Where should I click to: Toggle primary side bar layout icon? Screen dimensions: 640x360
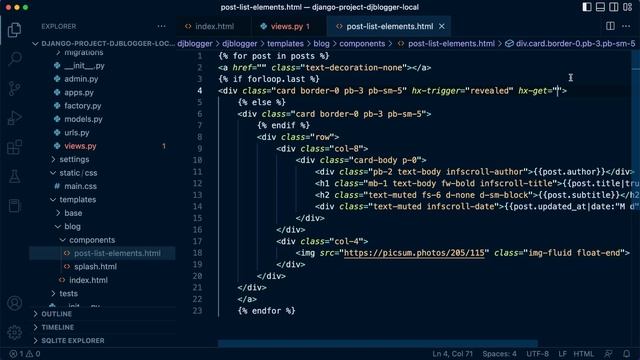587,7
